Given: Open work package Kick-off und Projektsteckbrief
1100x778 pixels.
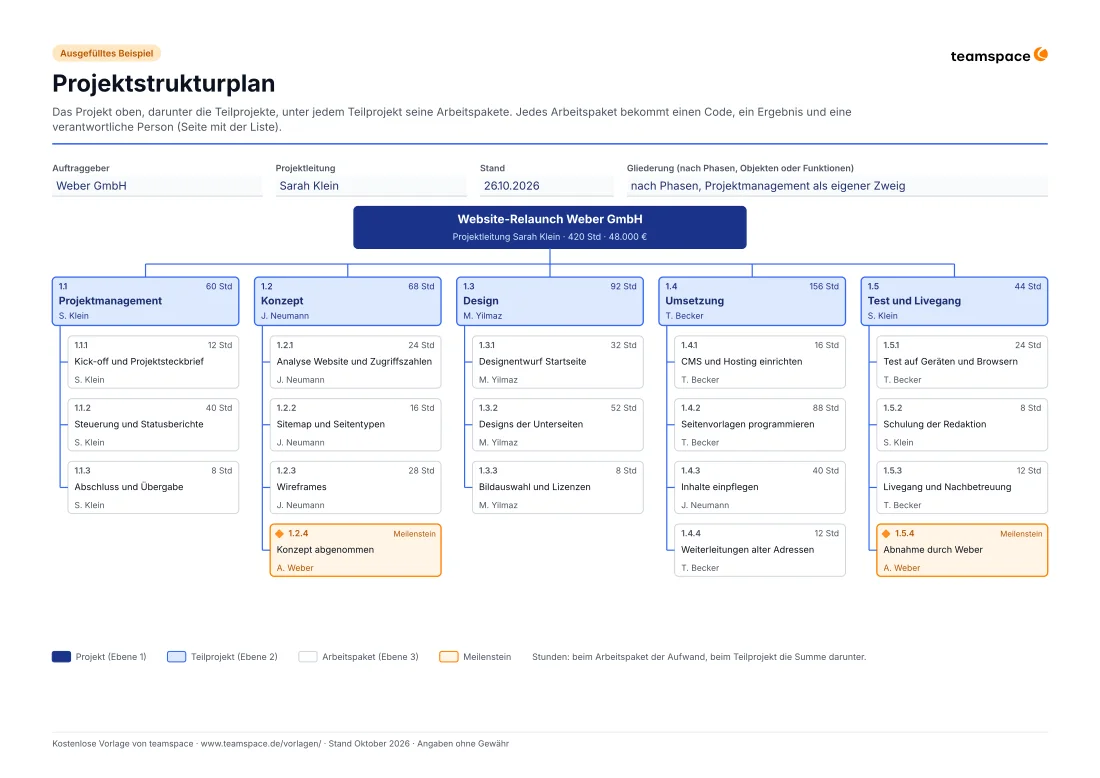Looking at the screenshot, I should (153, 362).
